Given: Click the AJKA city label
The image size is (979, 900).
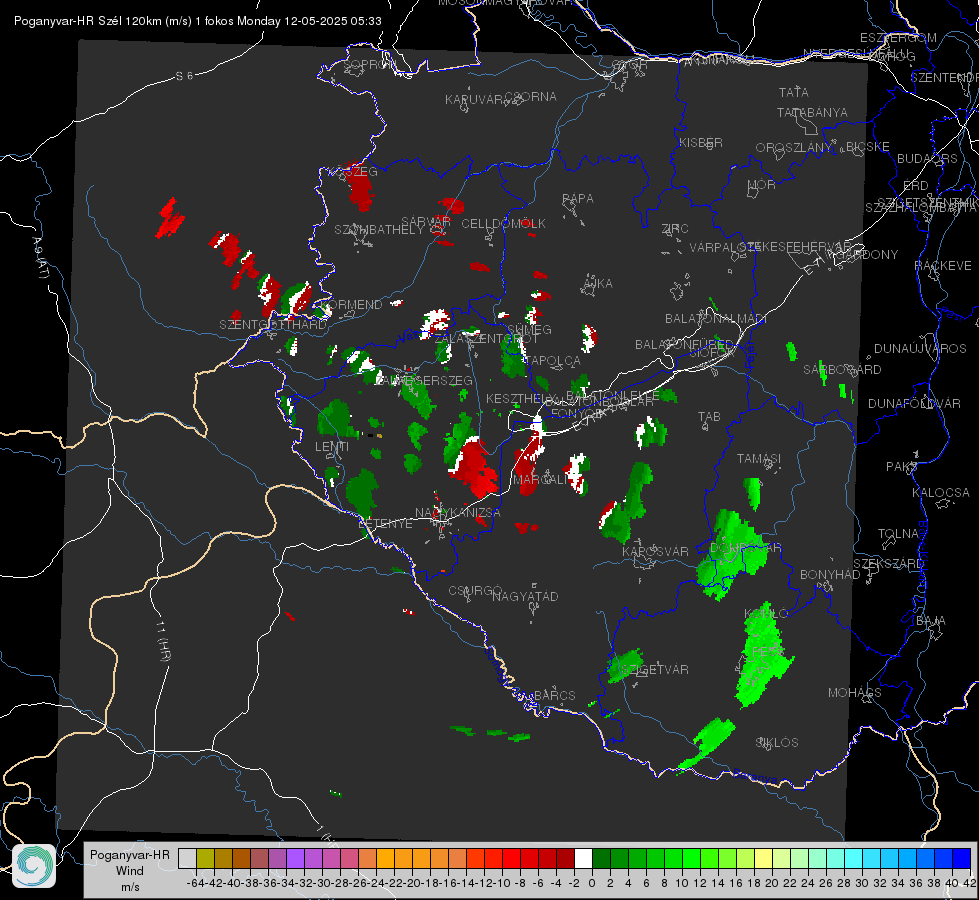Looking at the screenshot, I should click(x=597, y=284).
